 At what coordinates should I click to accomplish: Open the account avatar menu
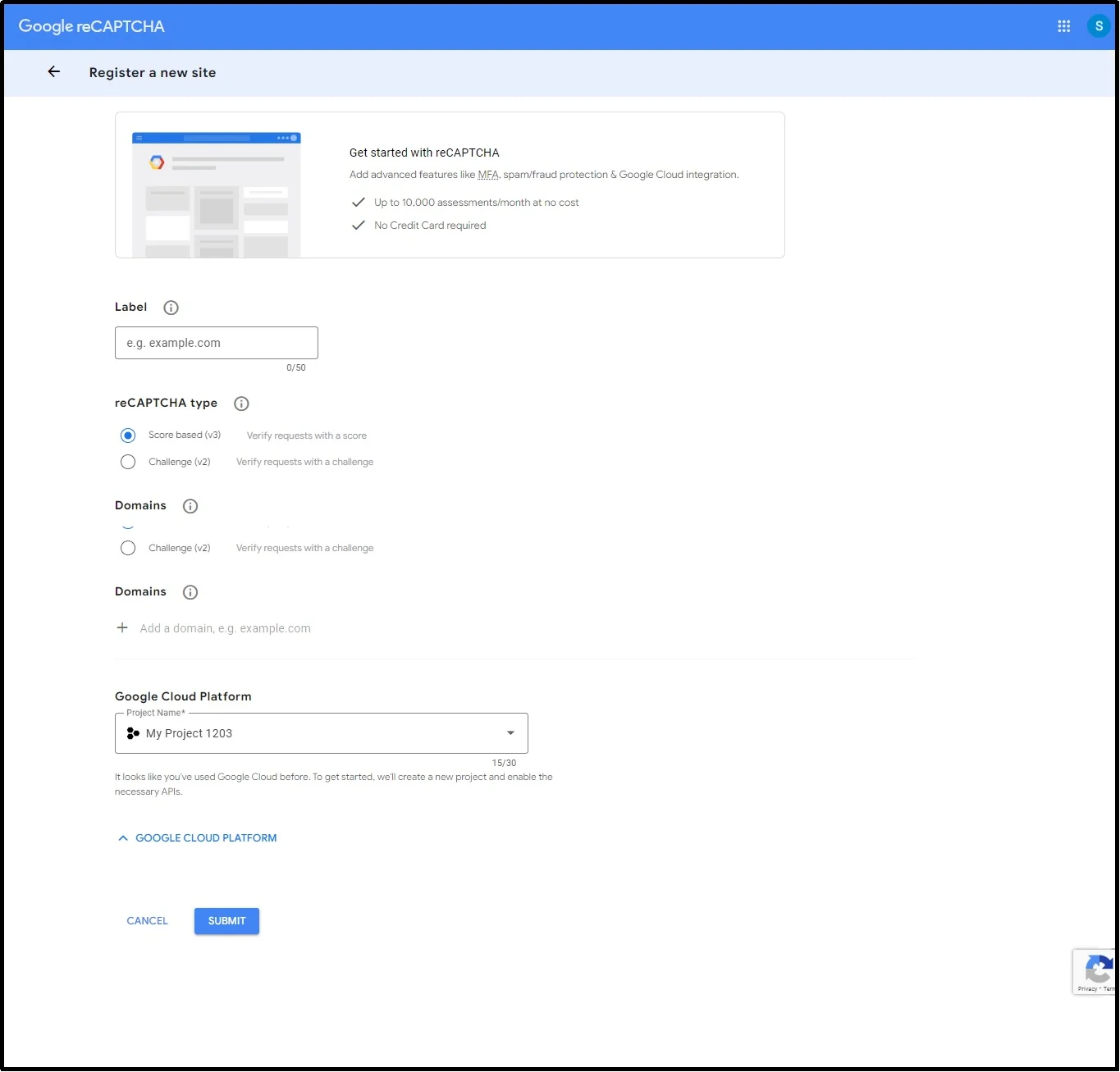point(1098,26)
